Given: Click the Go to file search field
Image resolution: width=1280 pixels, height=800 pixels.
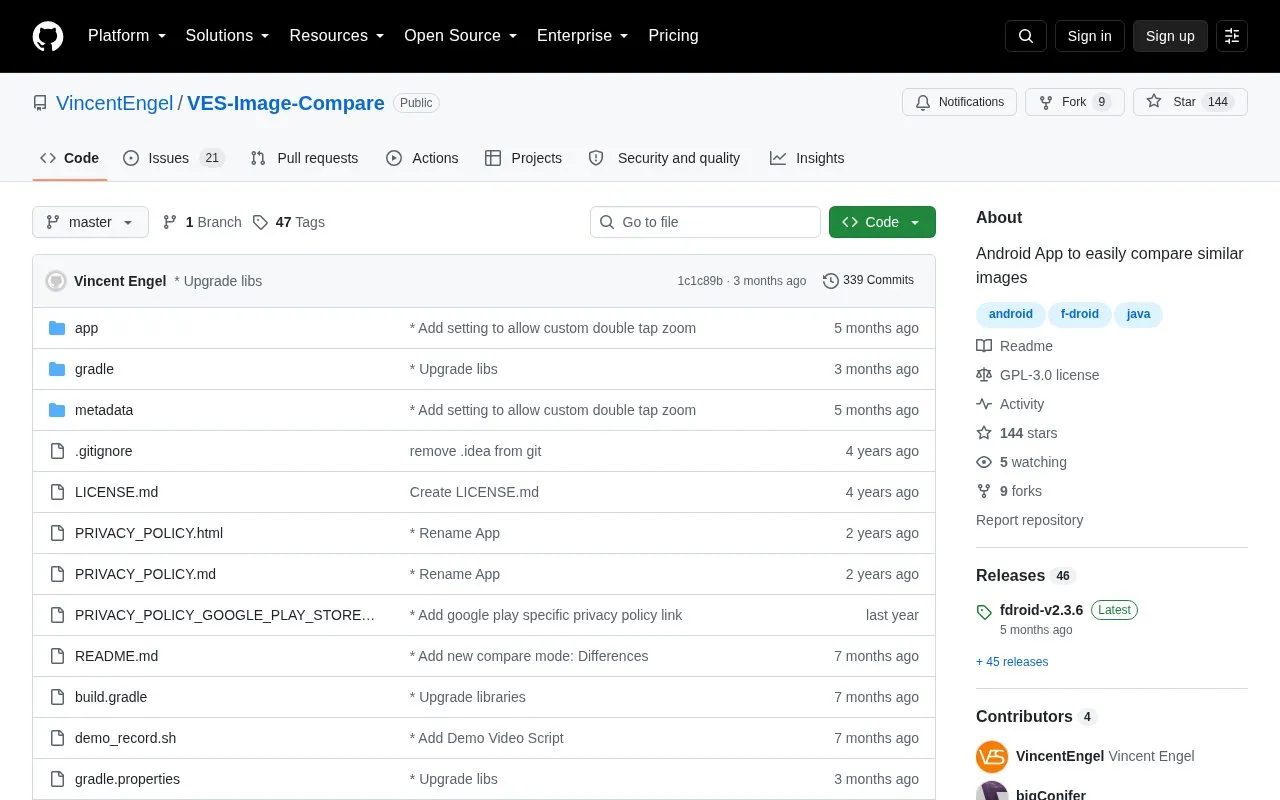Looking at the screenshot, I should [705, 222].
